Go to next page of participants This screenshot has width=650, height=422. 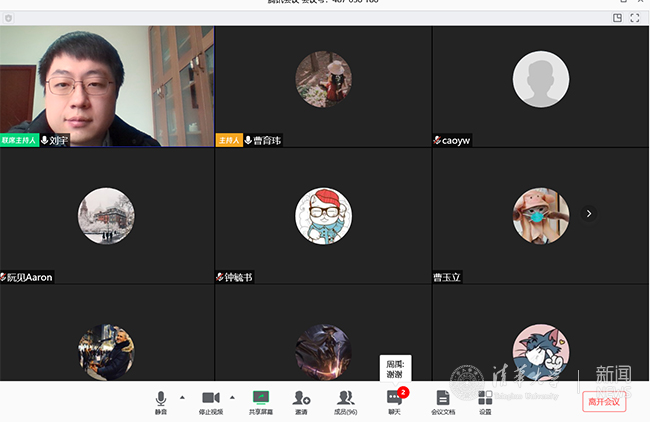tap(589, 213)
